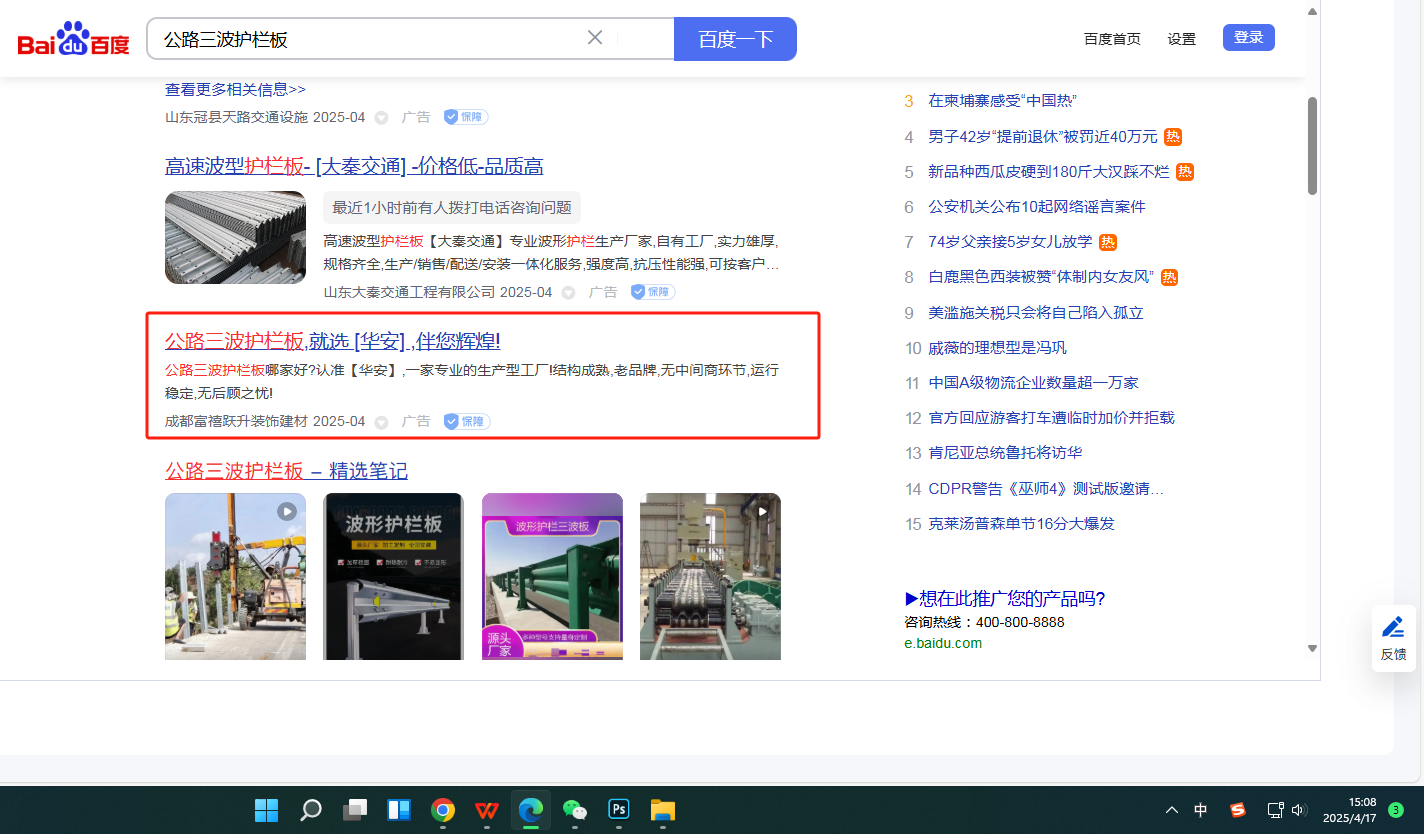Open the 高速波型护栏板 [大秦交通] result title

(354, 166)
